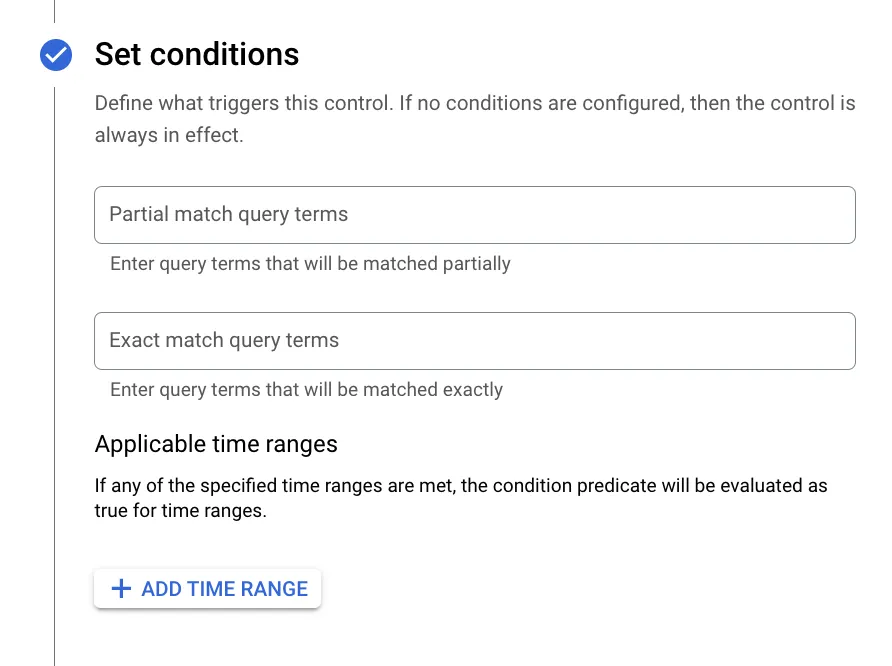
Task: Click the 'Exact match query terms' placeholder label
Action: pos(224,341)
